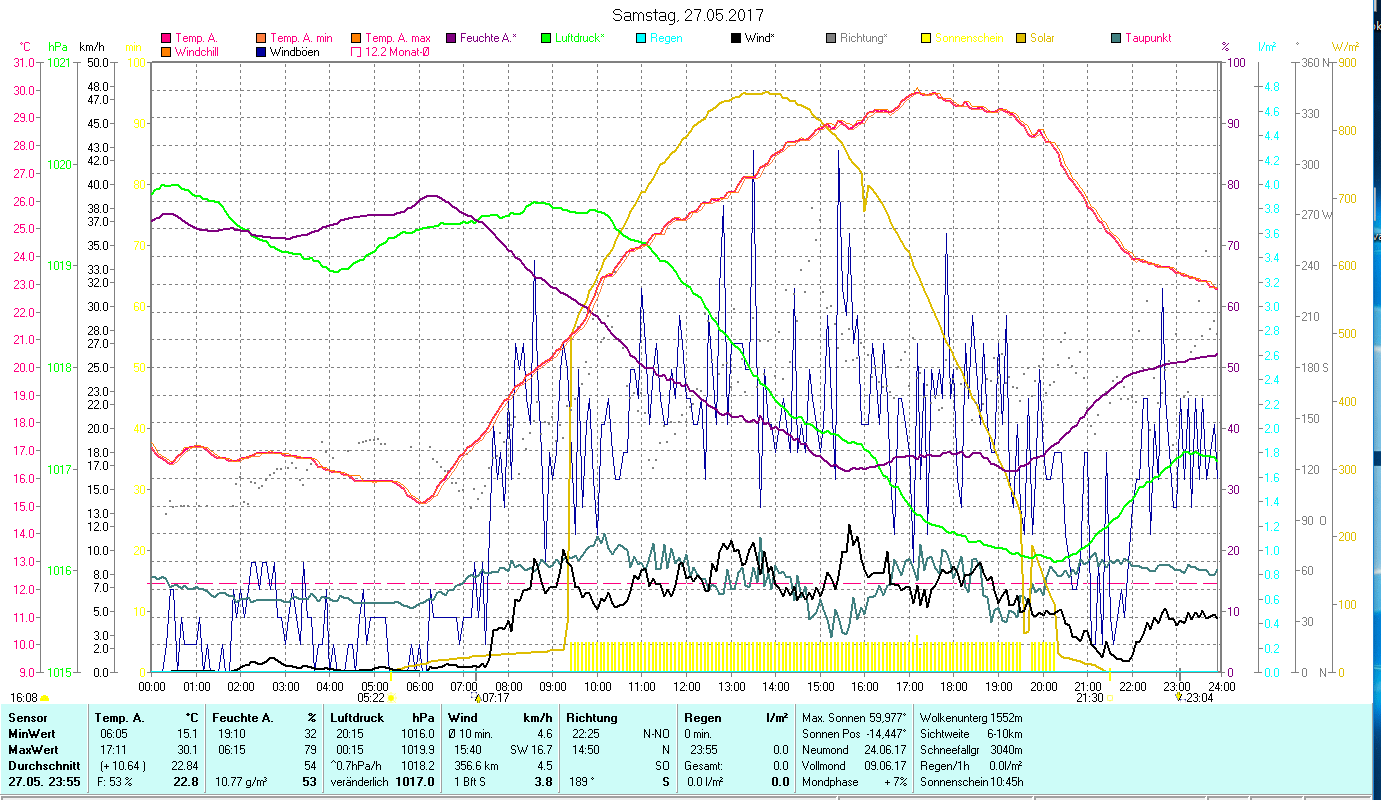Screen dimensions: 1381x800
Task: Click the sunrise marker at 05:22
Action: pos(391,698)
